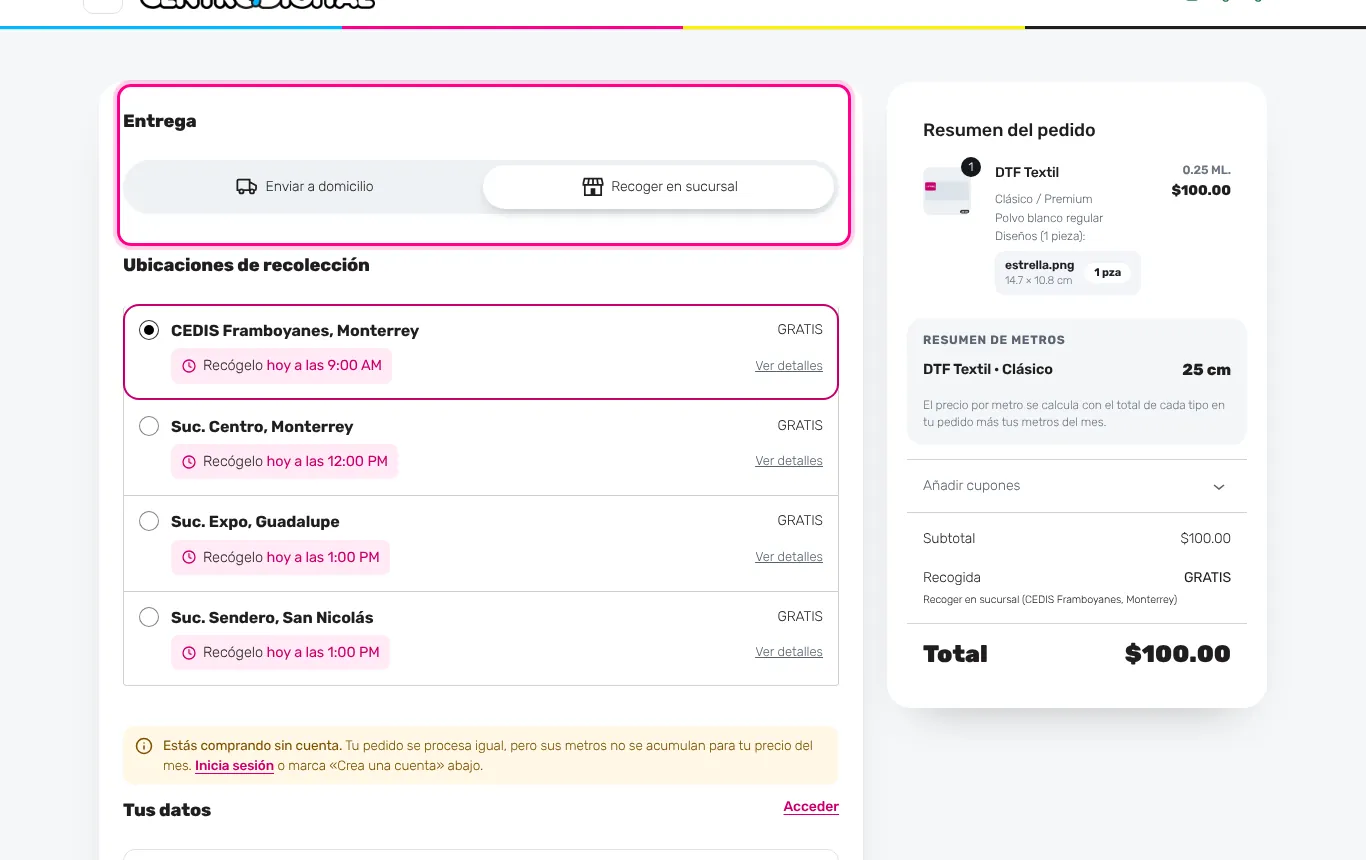Click GRATIS next to Recogida
1366x860 pixels.
coord(1207,578)
